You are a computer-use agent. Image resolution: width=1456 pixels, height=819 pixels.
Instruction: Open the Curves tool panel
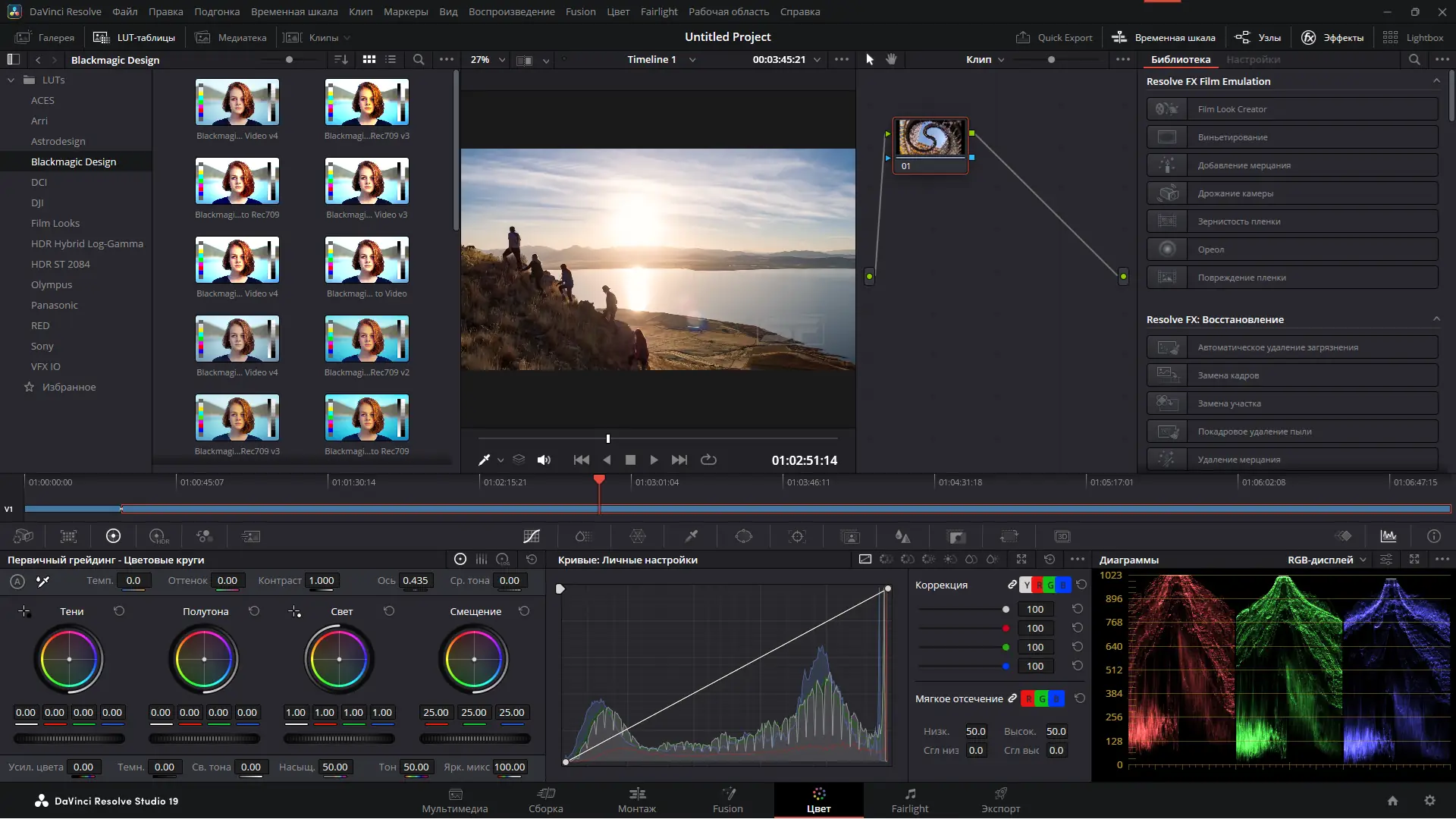pos(531,536)
